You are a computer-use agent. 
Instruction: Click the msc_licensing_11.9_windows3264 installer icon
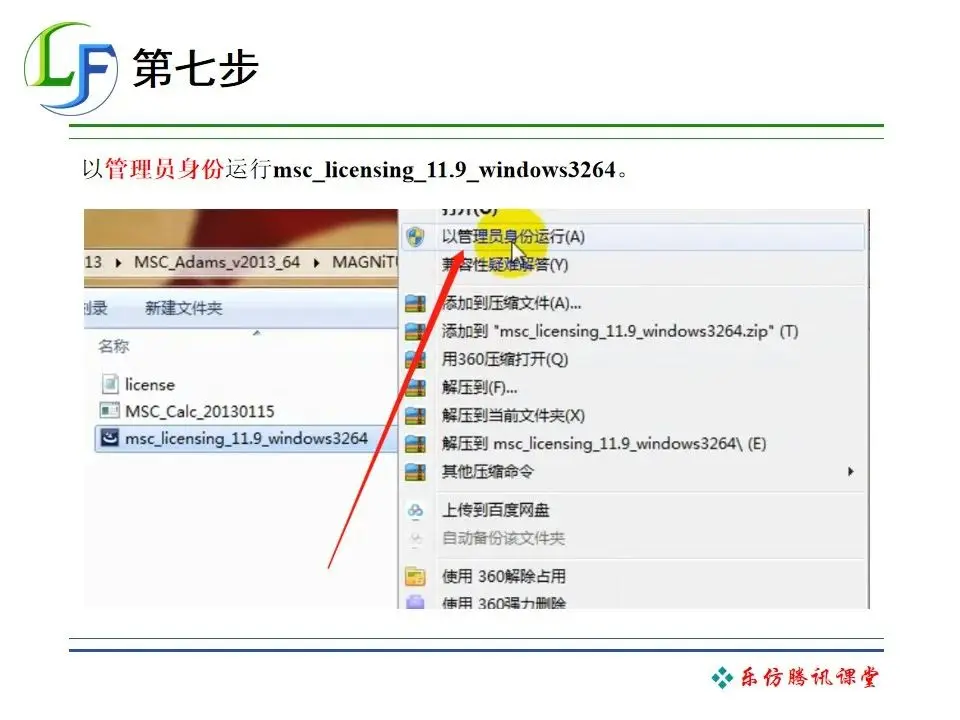110,438
